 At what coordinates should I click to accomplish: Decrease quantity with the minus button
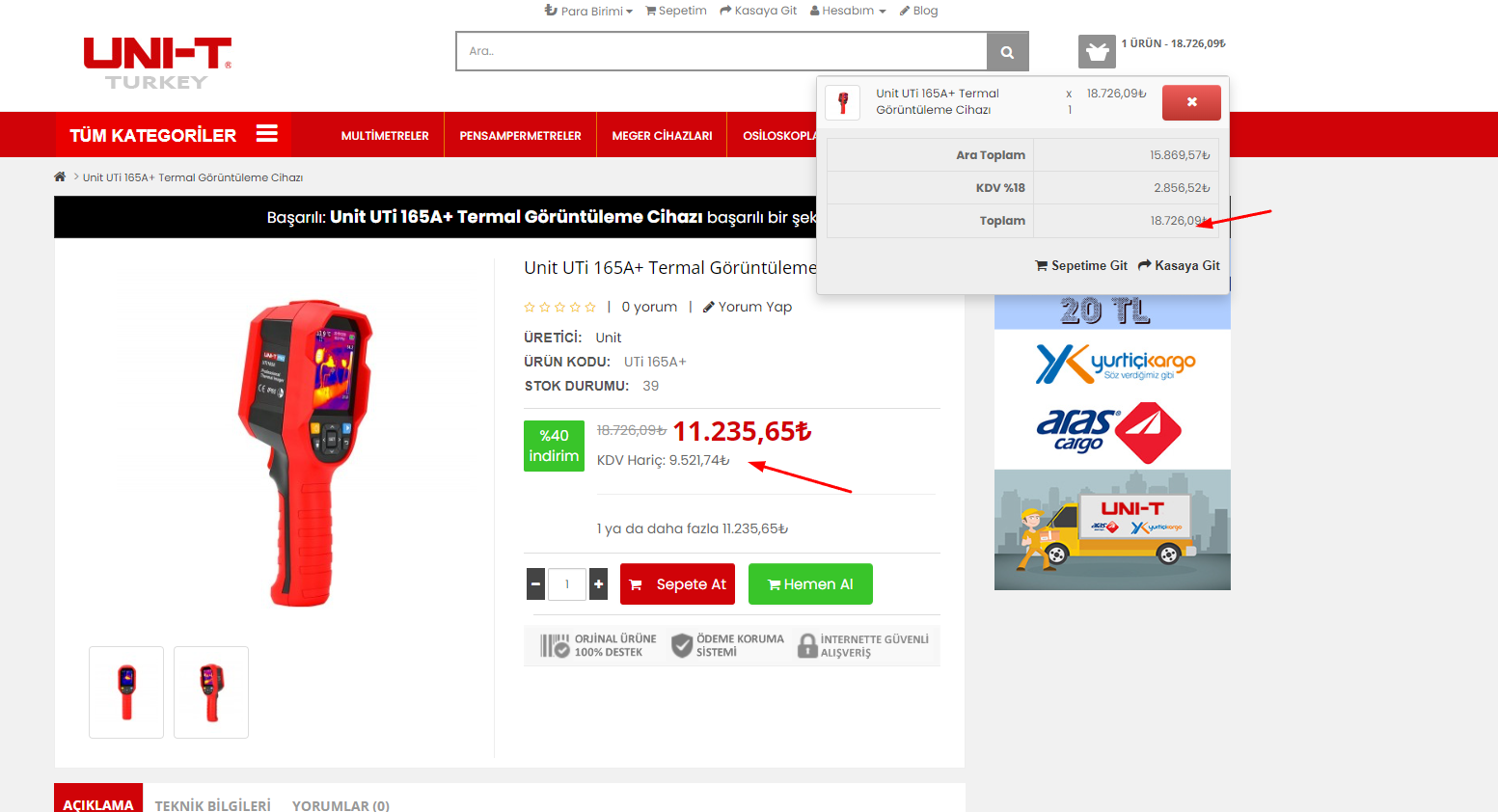coord(536,584)
